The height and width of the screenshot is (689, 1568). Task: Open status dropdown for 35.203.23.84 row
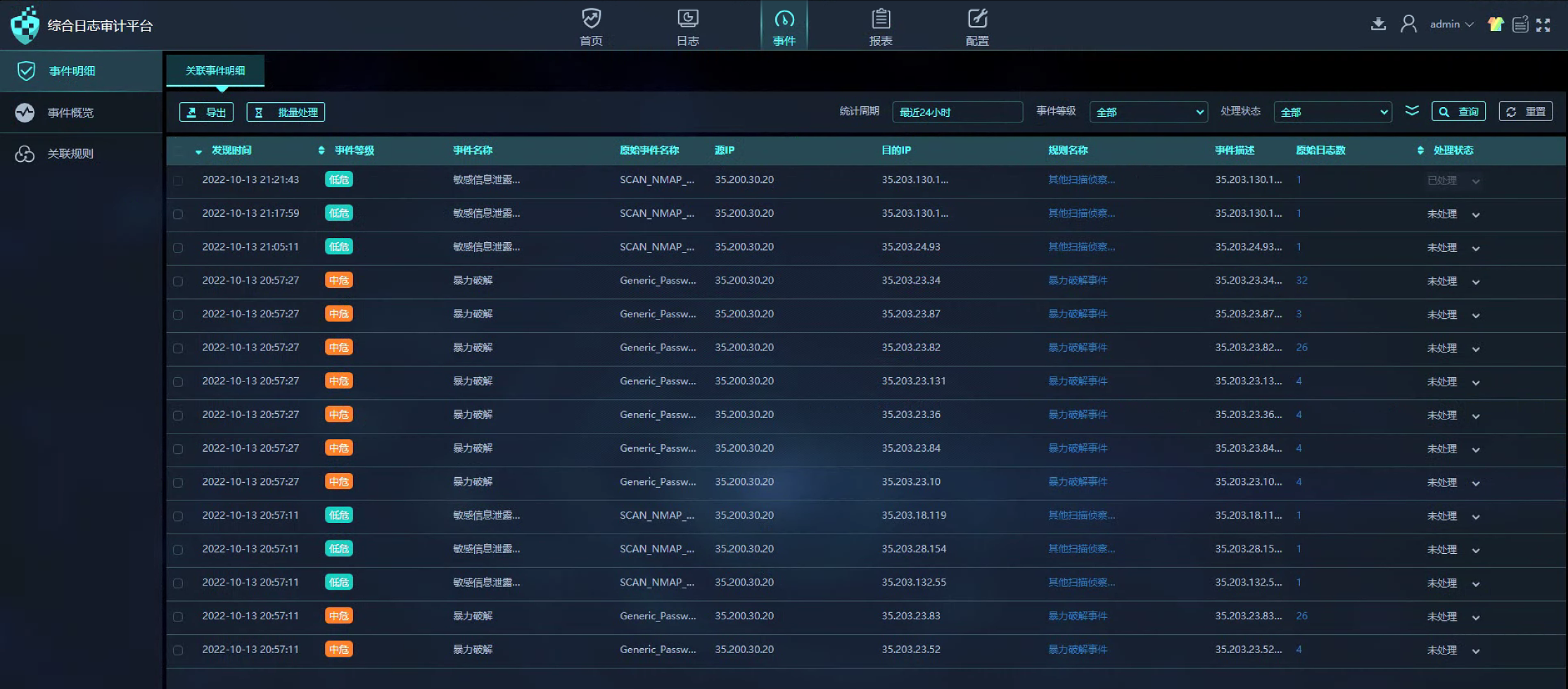tap(1454, 449)
